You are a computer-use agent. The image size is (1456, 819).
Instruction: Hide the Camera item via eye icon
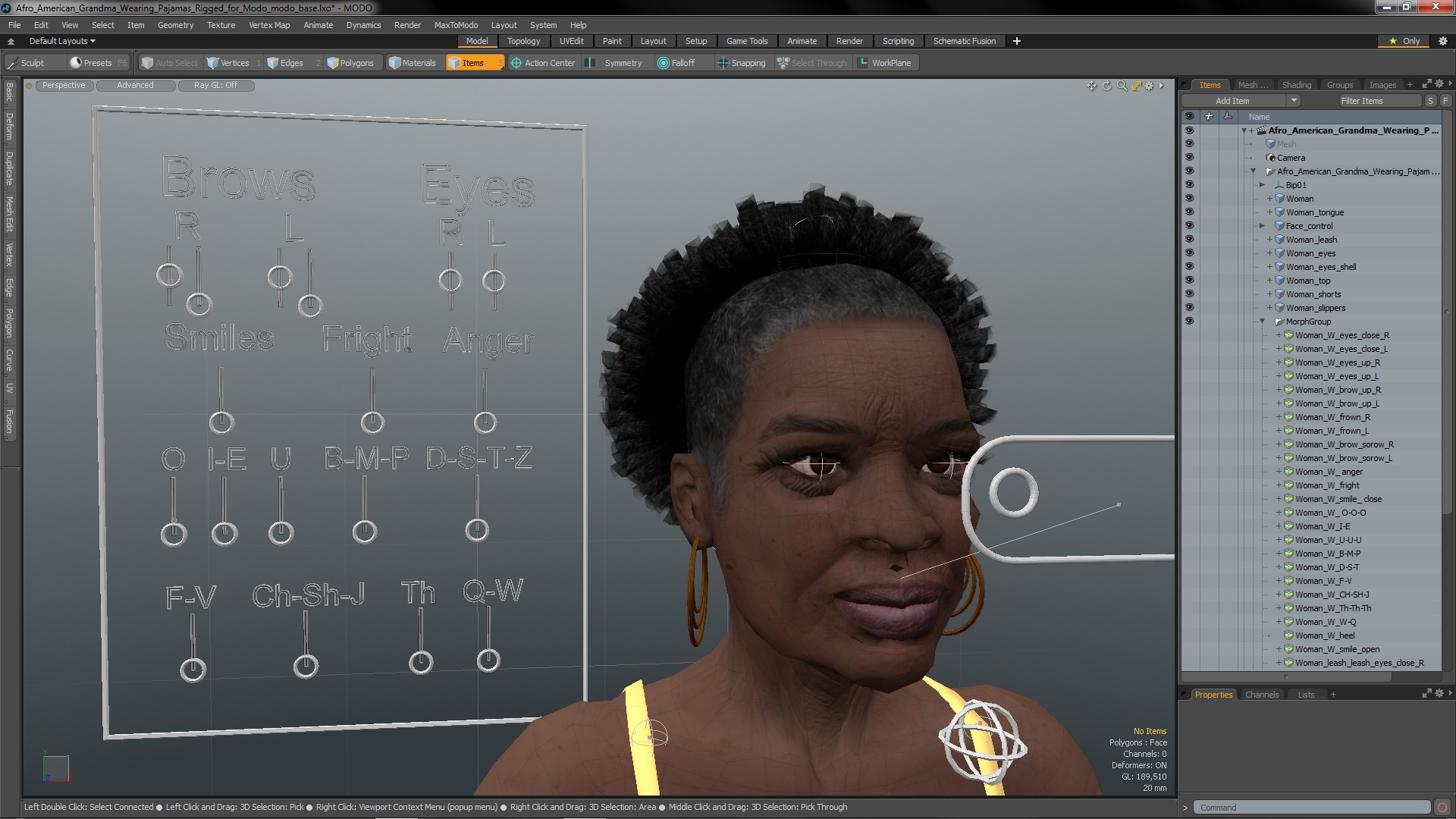click(x=1189, y=158)
